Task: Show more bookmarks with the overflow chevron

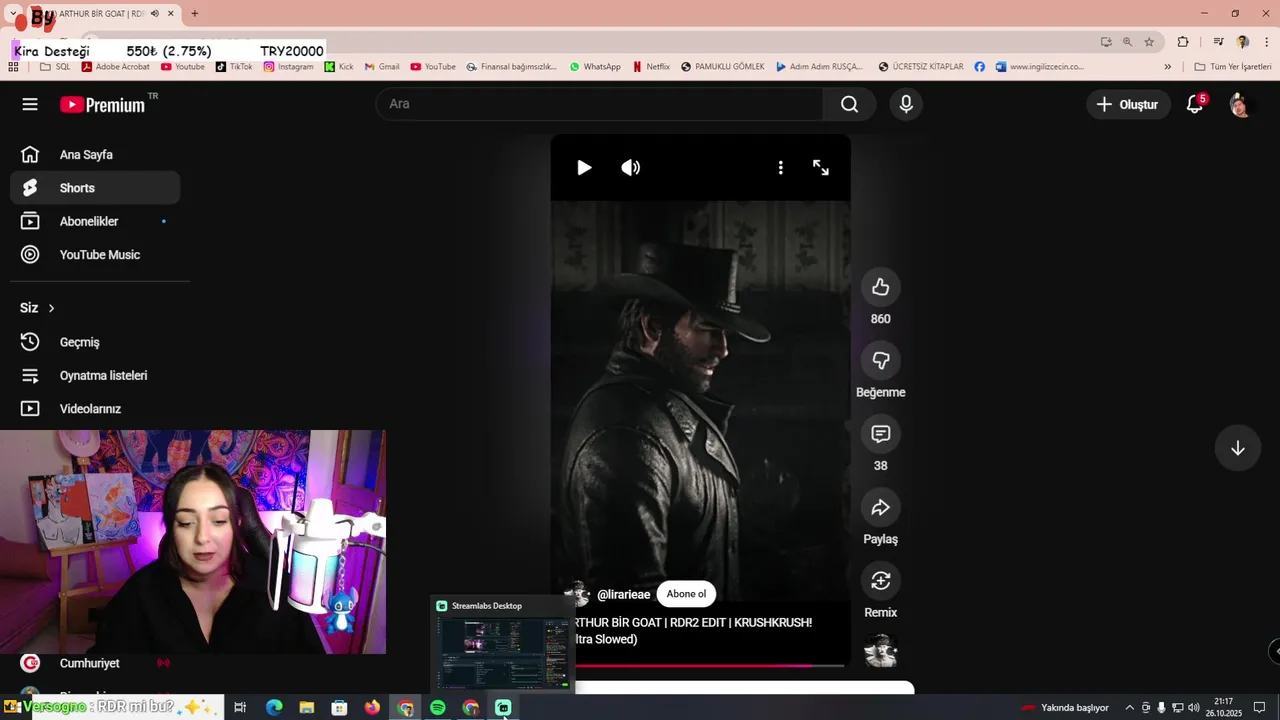Action: tap(1167, 67)
